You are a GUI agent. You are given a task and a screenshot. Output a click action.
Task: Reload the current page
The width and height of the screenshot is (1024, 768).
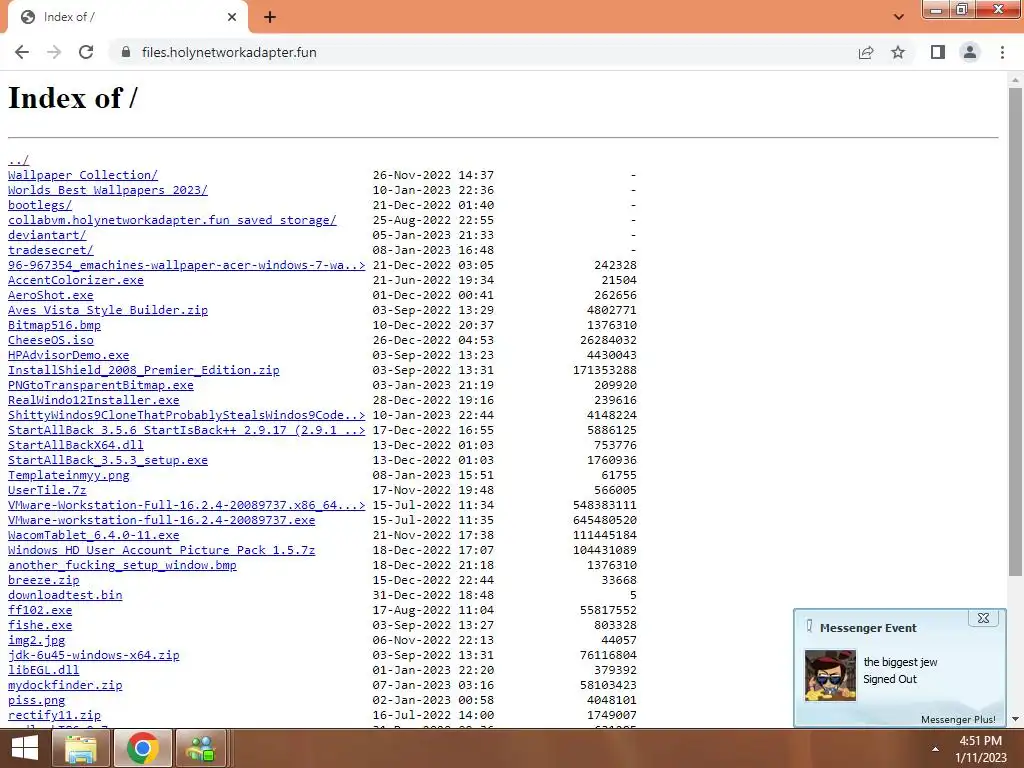tap(86, 52)
